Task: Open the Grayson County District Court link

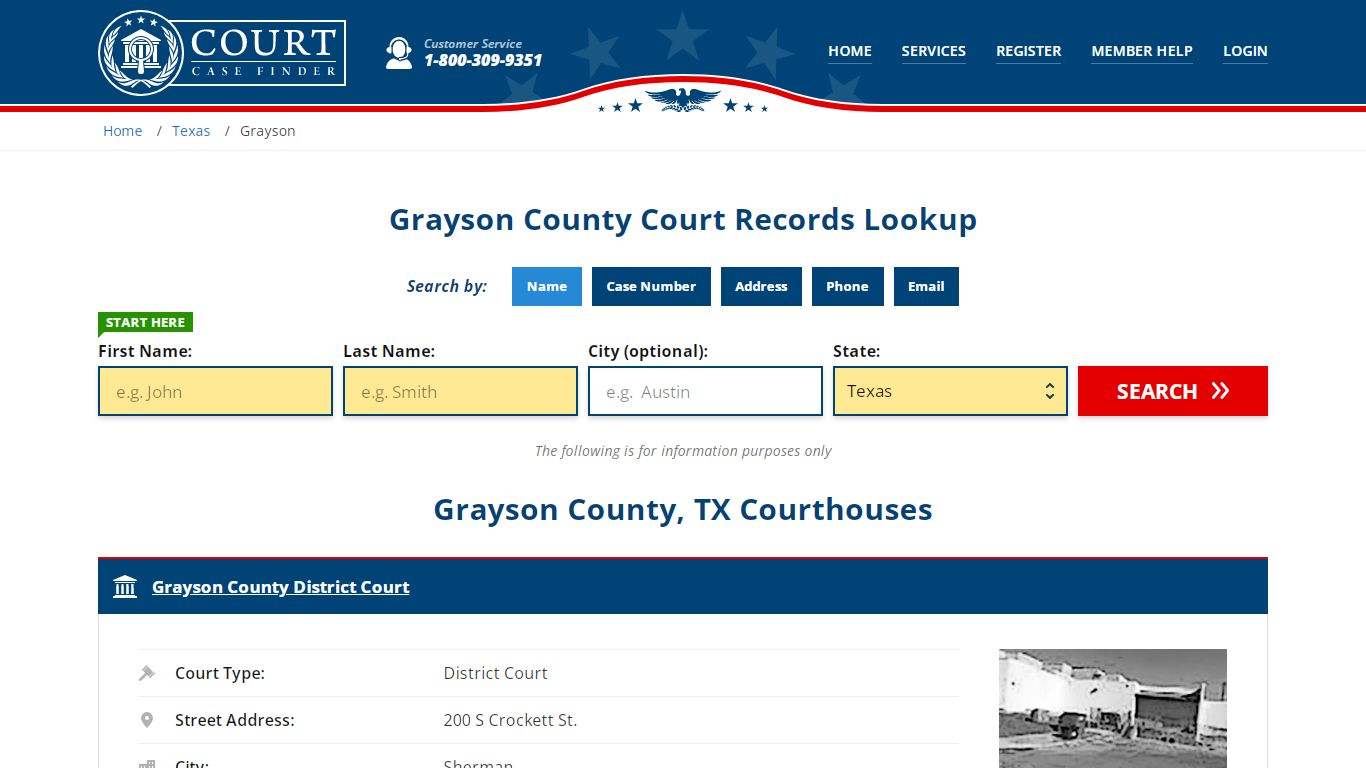Action: point(281,587)
